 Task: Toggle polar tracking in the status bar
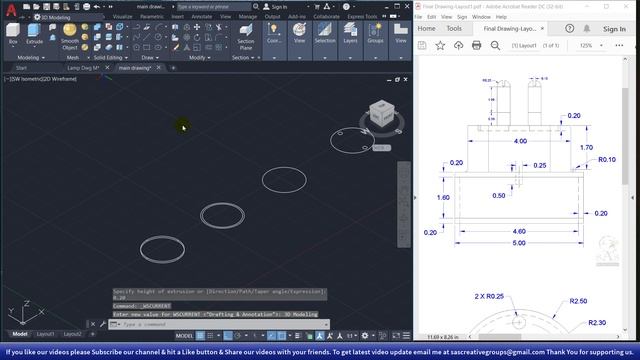tap(238, 336)
